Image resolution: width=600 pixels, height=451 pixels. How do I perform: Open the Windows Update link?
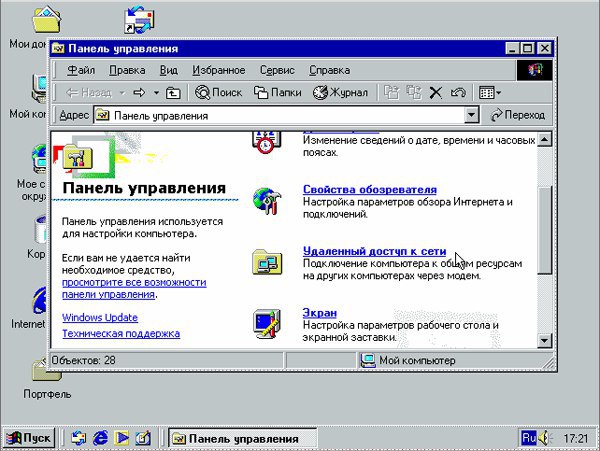tap(100, 317)
